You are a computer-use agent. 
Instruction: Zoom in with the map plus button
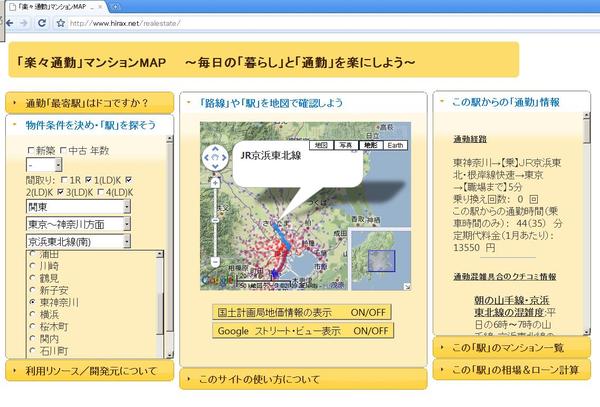(x=212, y=183)
